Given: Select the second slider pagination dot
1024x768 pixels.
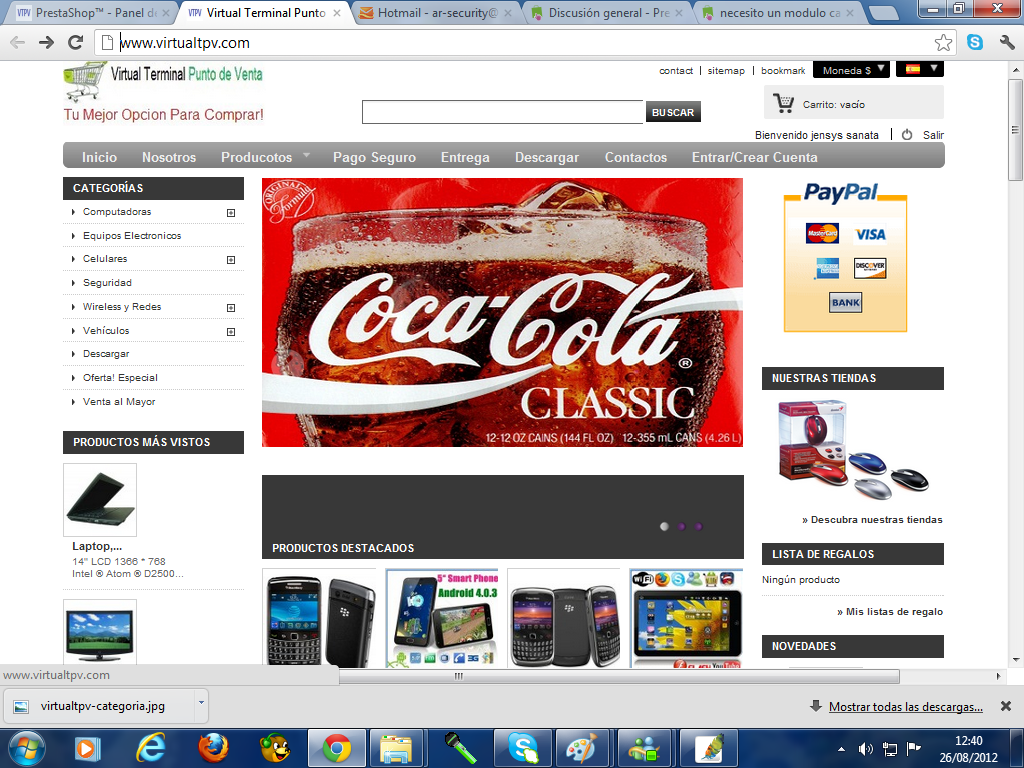Looking at the screenshot, I should [x=681, y=526].
